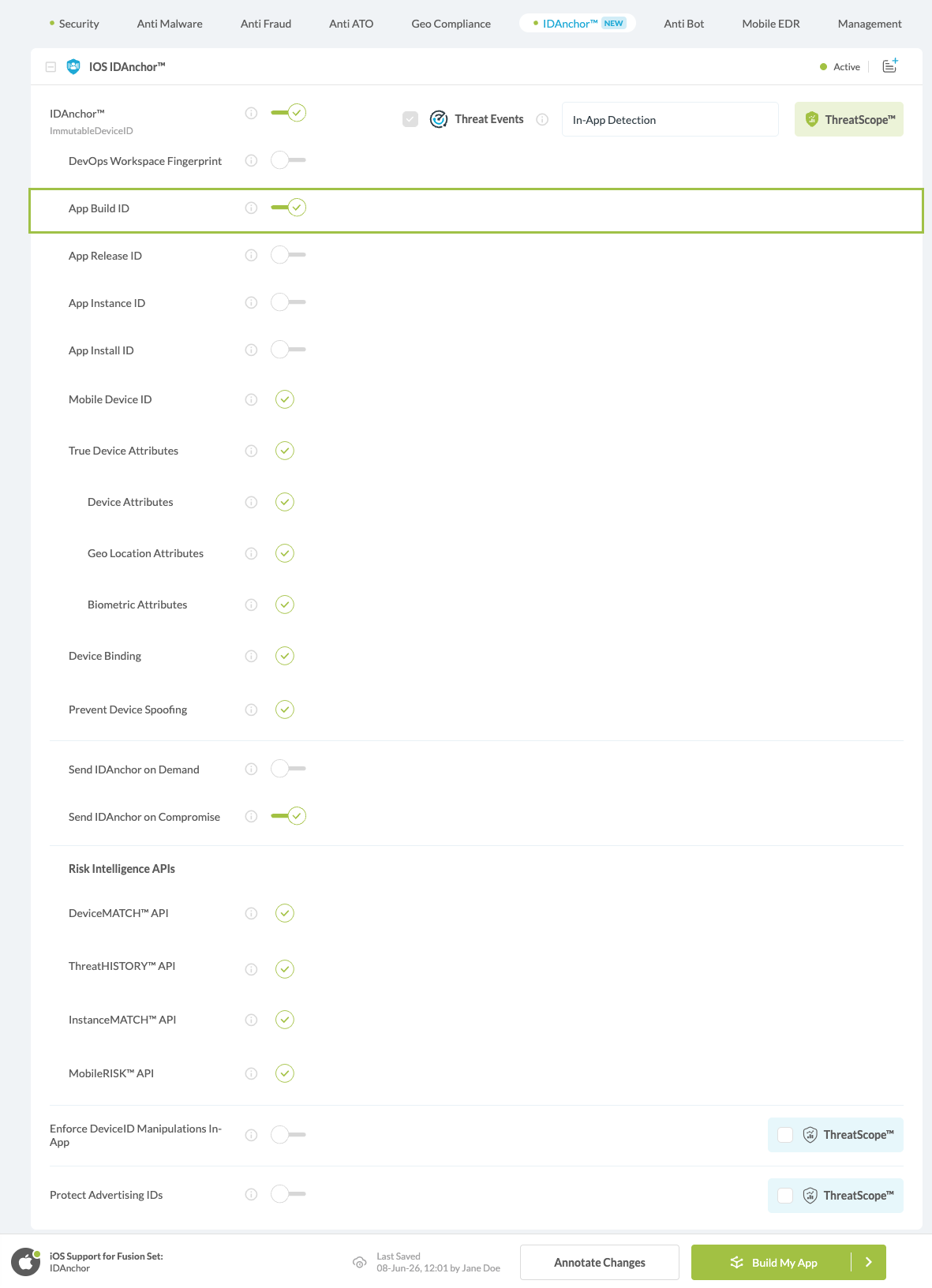The width and height of the screenshot is (932, 1288).
Task: Show info for DeviceMATCH™ API
Action: [251, 913]
